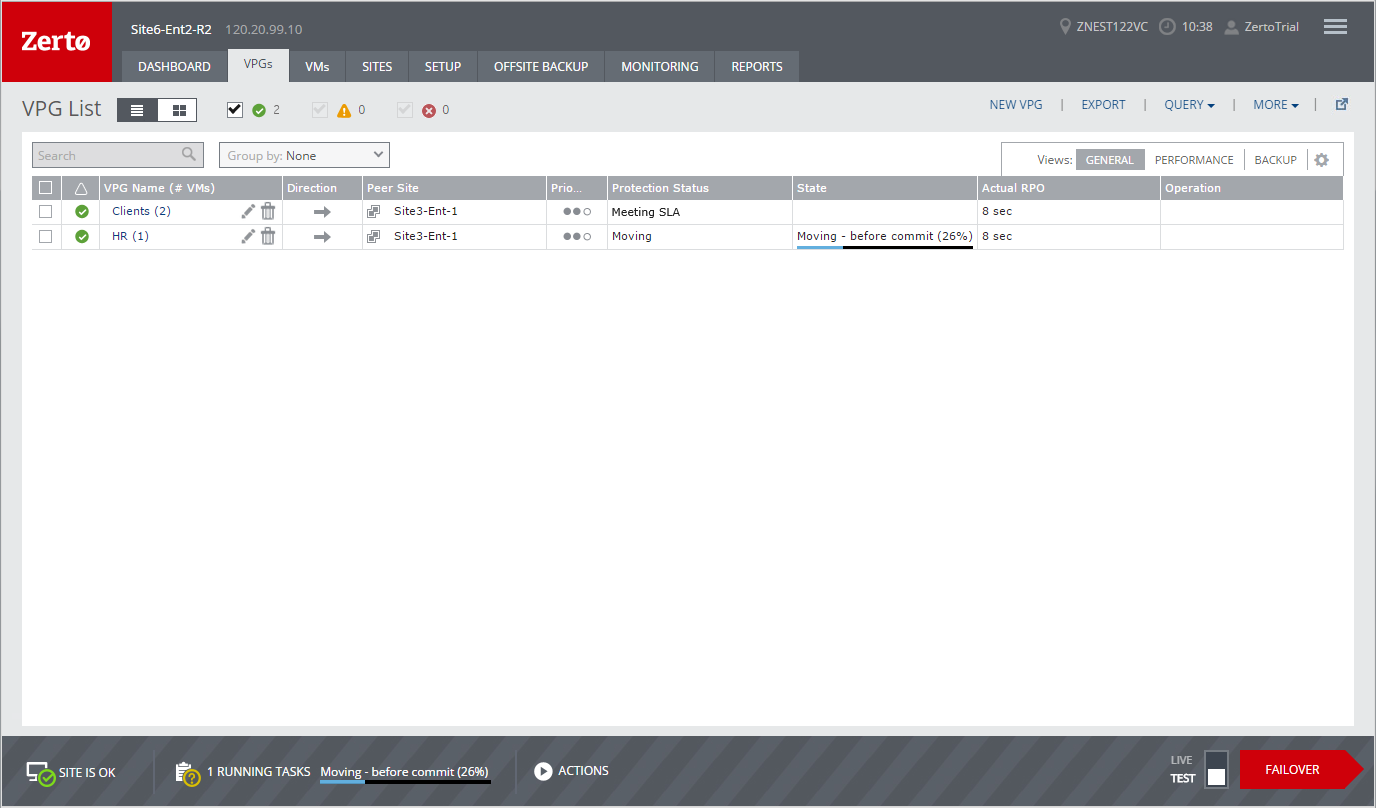
Task: Click Clients row peer site icon
Action: click(374, 211)
